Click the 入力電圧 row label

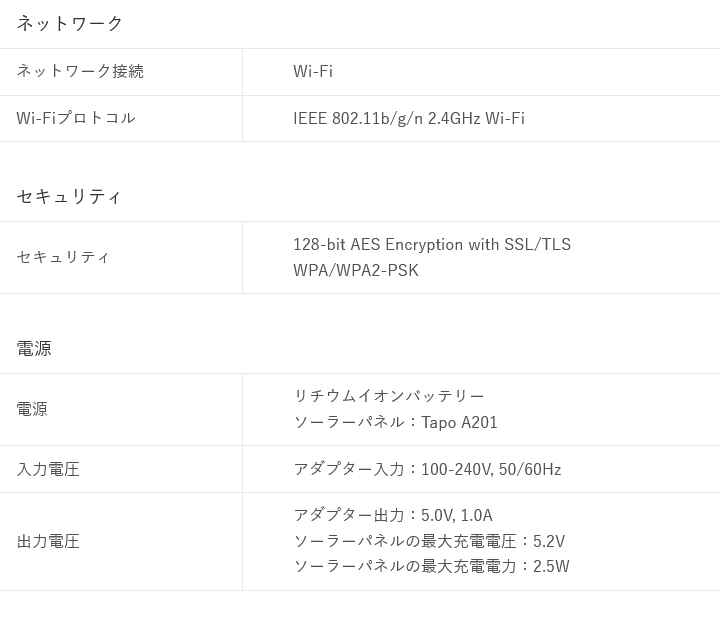[48, 469]
